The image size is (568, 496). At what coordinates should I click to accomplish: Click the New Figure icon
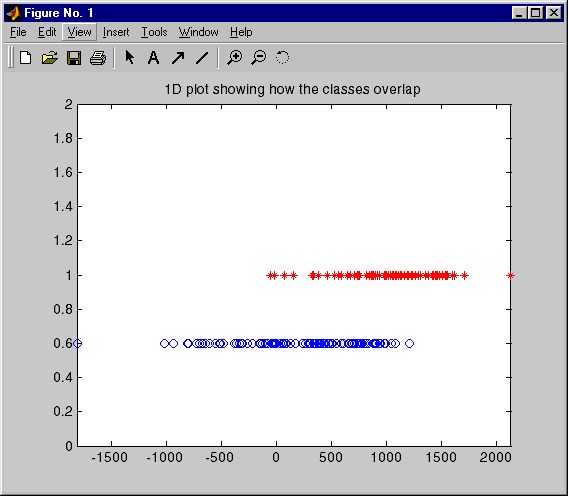click(x=25, y=58)
